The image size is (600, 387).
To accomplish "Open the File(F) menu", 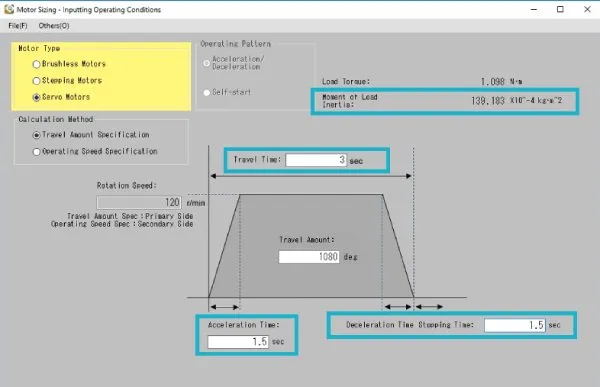I will pos(18,26).
